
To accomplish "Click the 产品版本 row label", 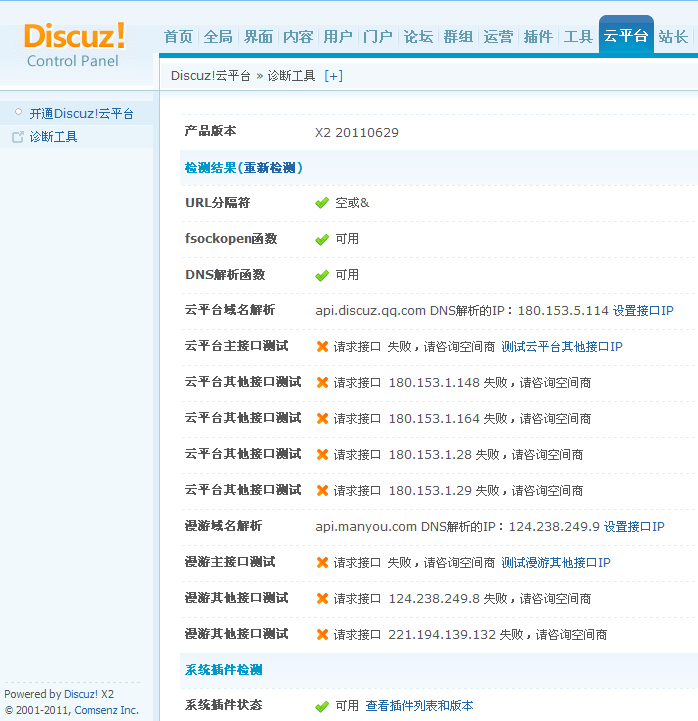I will (x=211, y=131).
